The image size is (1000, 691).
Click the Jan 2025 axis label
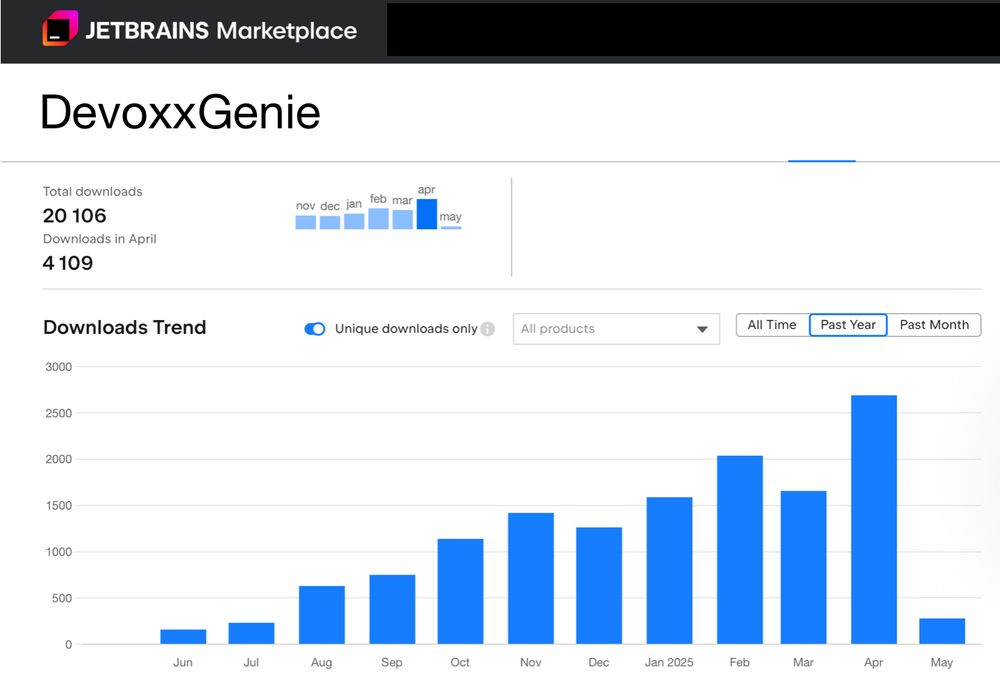click(x=669, y=662)
